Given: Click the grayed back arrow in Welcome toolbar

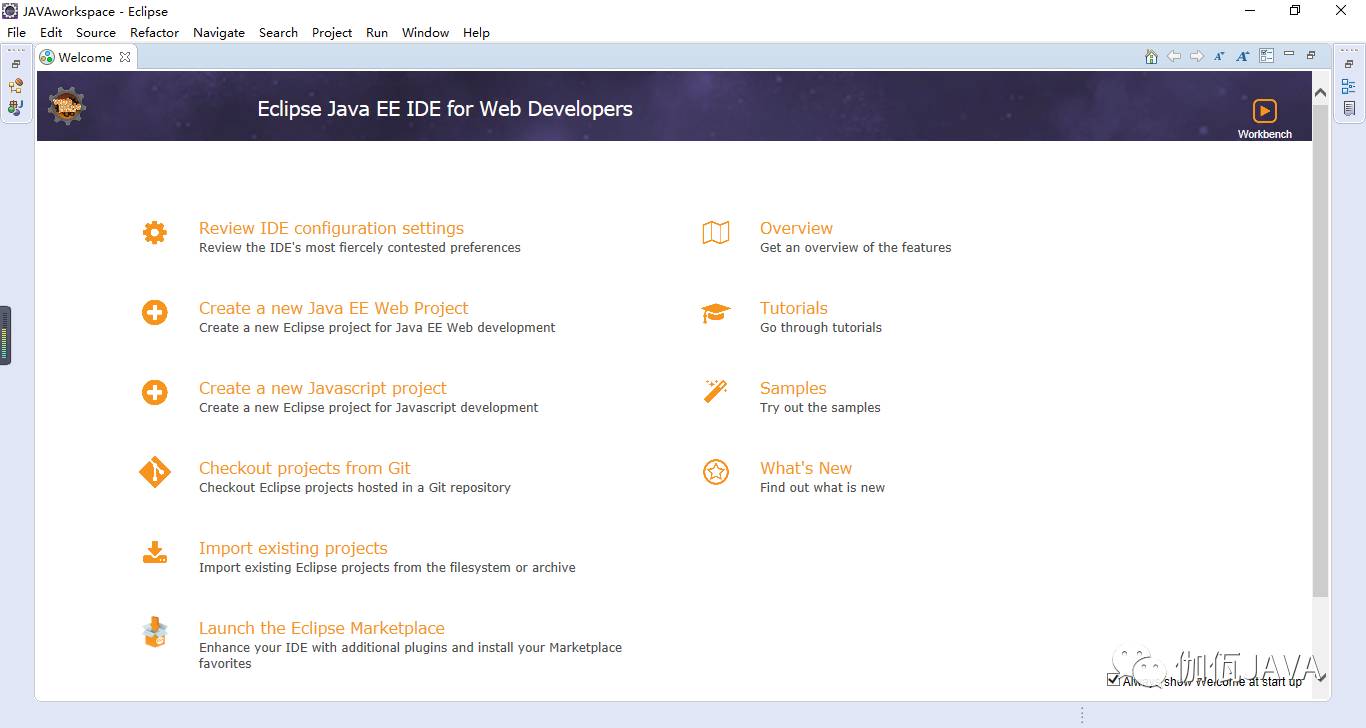Looking at the screenshot, I should coord(1174,57).
